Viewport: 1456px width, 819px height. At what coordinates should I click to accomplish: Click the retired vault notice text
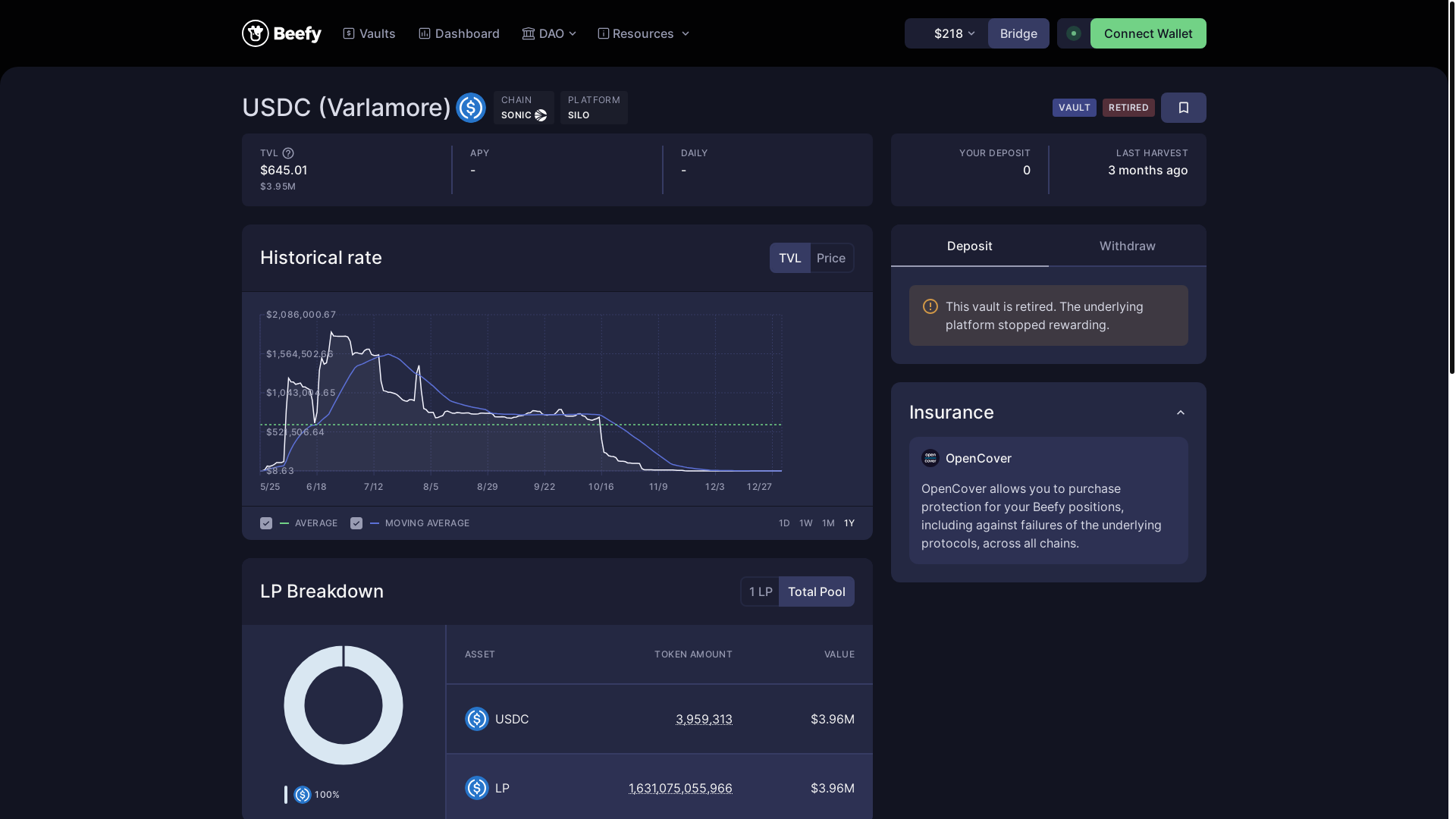click(1044, 315)
